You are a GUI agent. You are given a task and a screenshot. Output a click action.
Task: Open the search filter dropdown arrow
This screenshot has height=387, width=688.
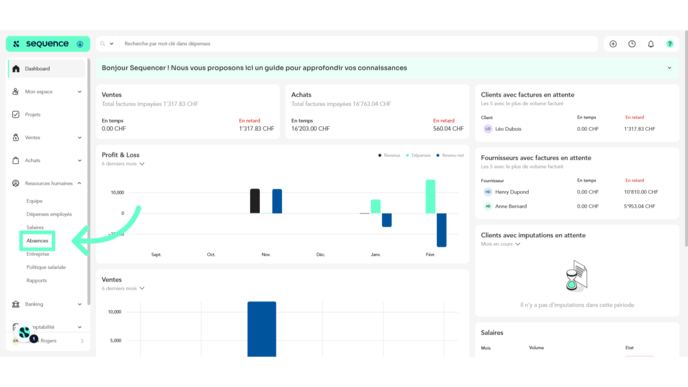tap(111, 44)
